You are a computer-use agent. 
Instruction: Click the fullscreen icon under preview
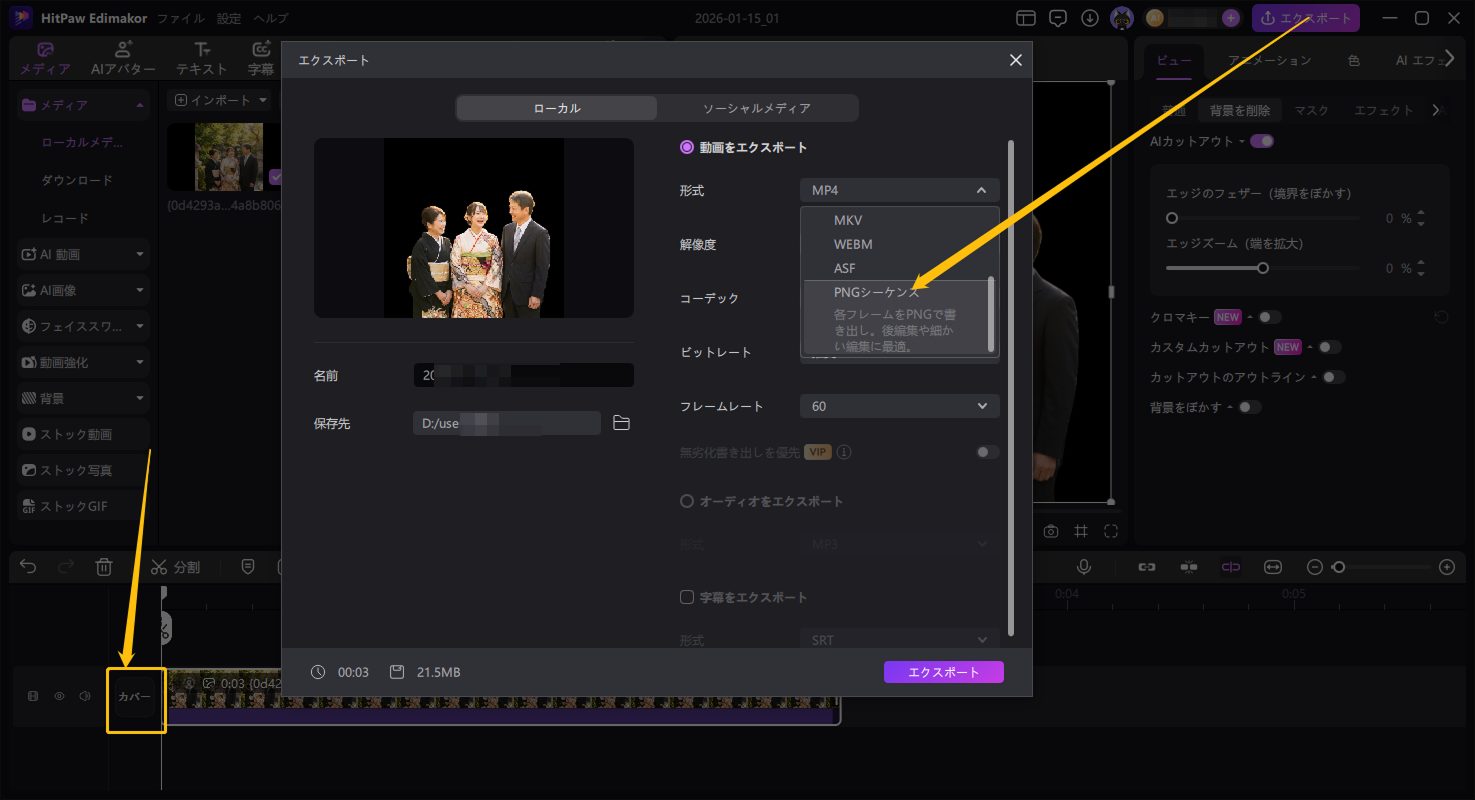[1111, 531]
